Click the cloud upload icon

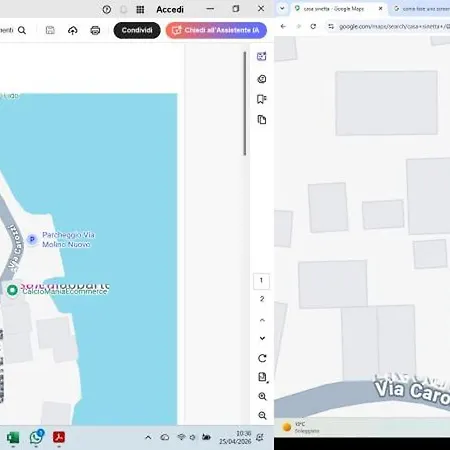pos(73,30)
